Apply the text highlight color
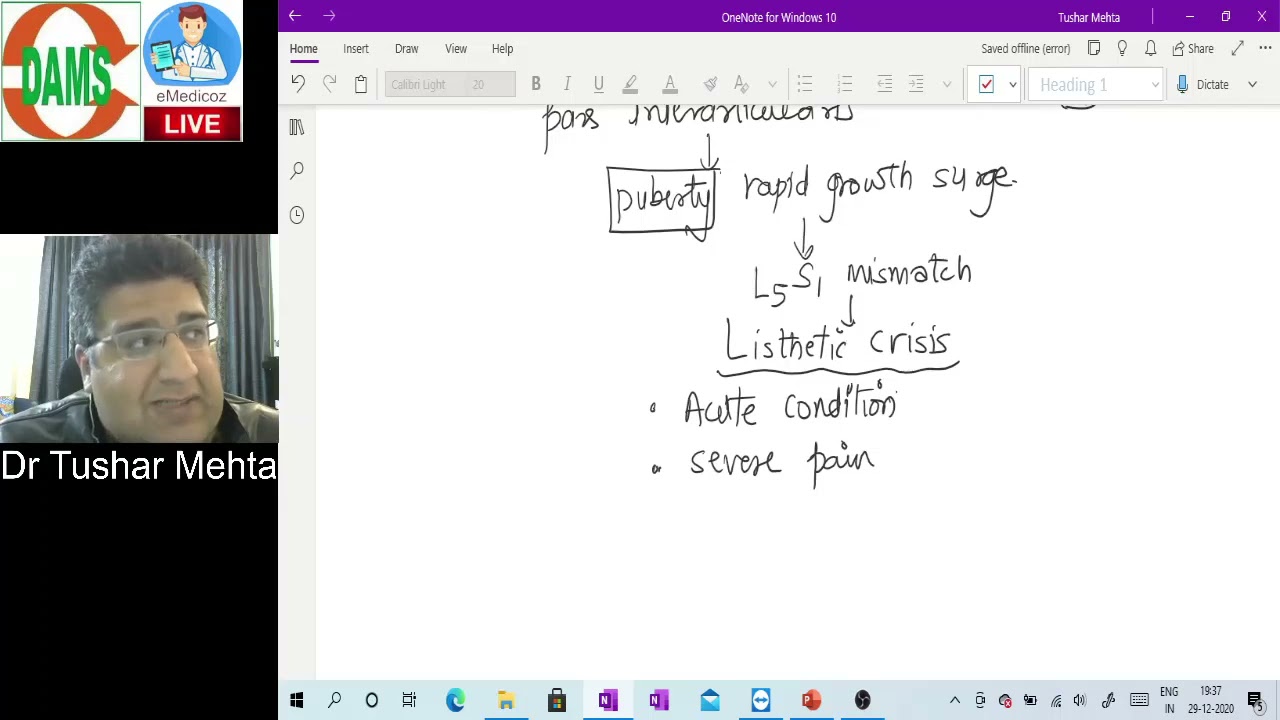Screen dimensions: 1280x720 [630, 84]
